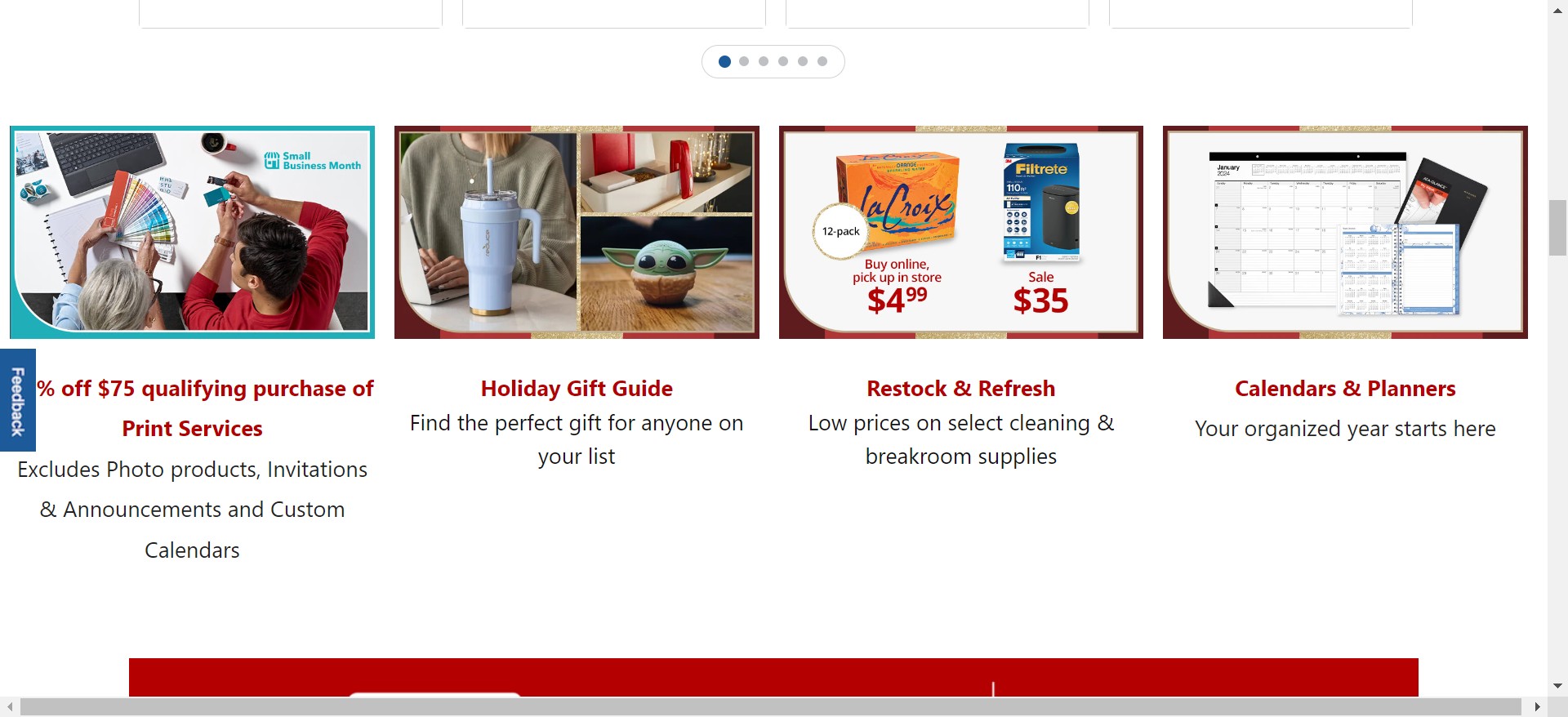Follow the Restock & Refresh link

coord(961,389)
